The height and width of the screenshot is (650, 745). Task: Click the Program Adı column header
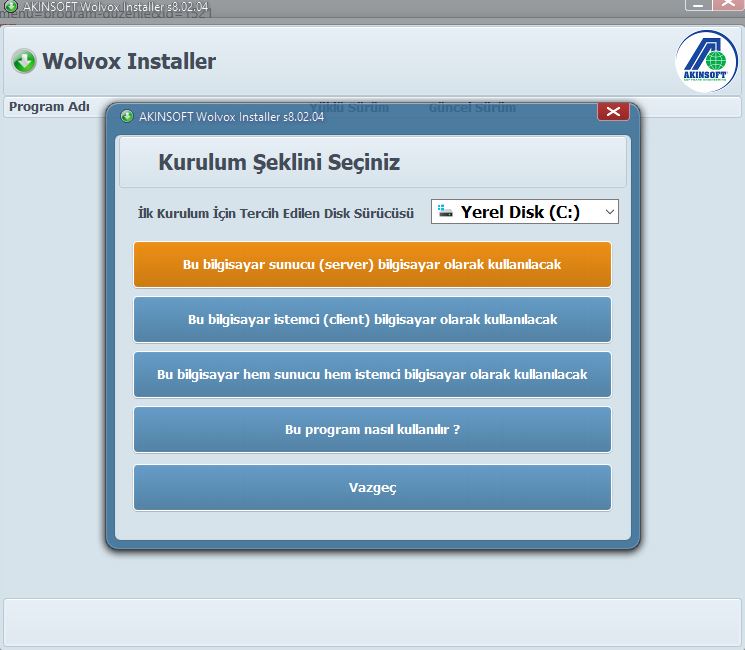[x=49, y=106]
